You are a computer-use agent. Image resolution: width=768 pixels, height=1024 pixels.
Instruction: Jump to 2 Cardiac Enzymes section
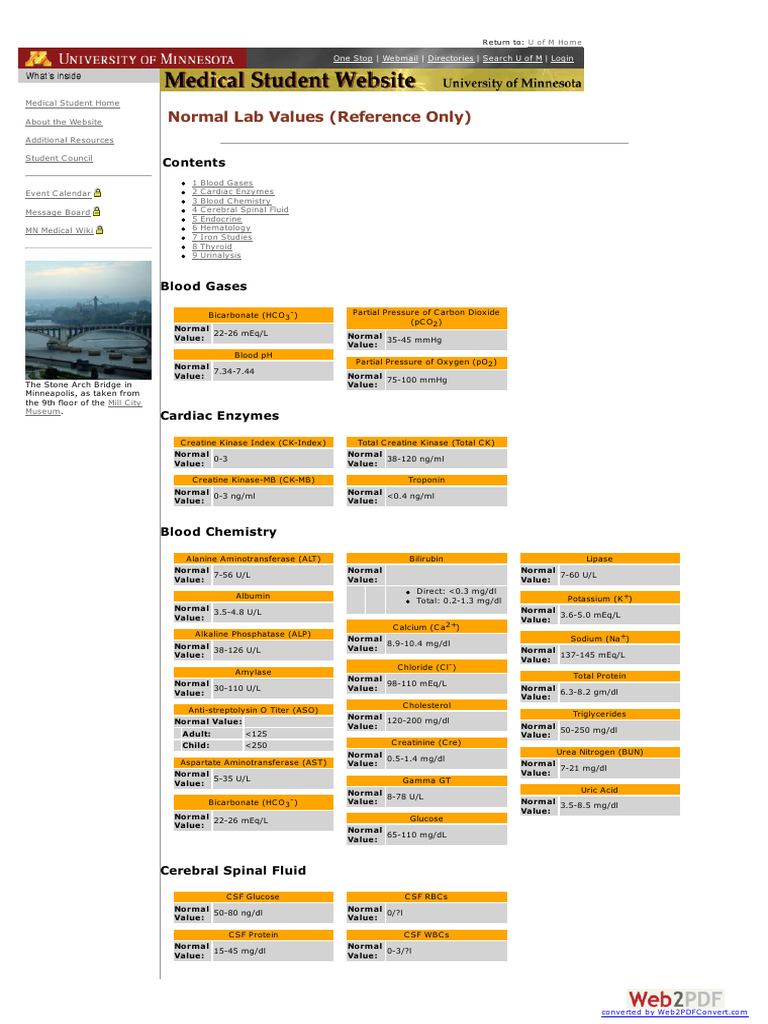point(233,191)
